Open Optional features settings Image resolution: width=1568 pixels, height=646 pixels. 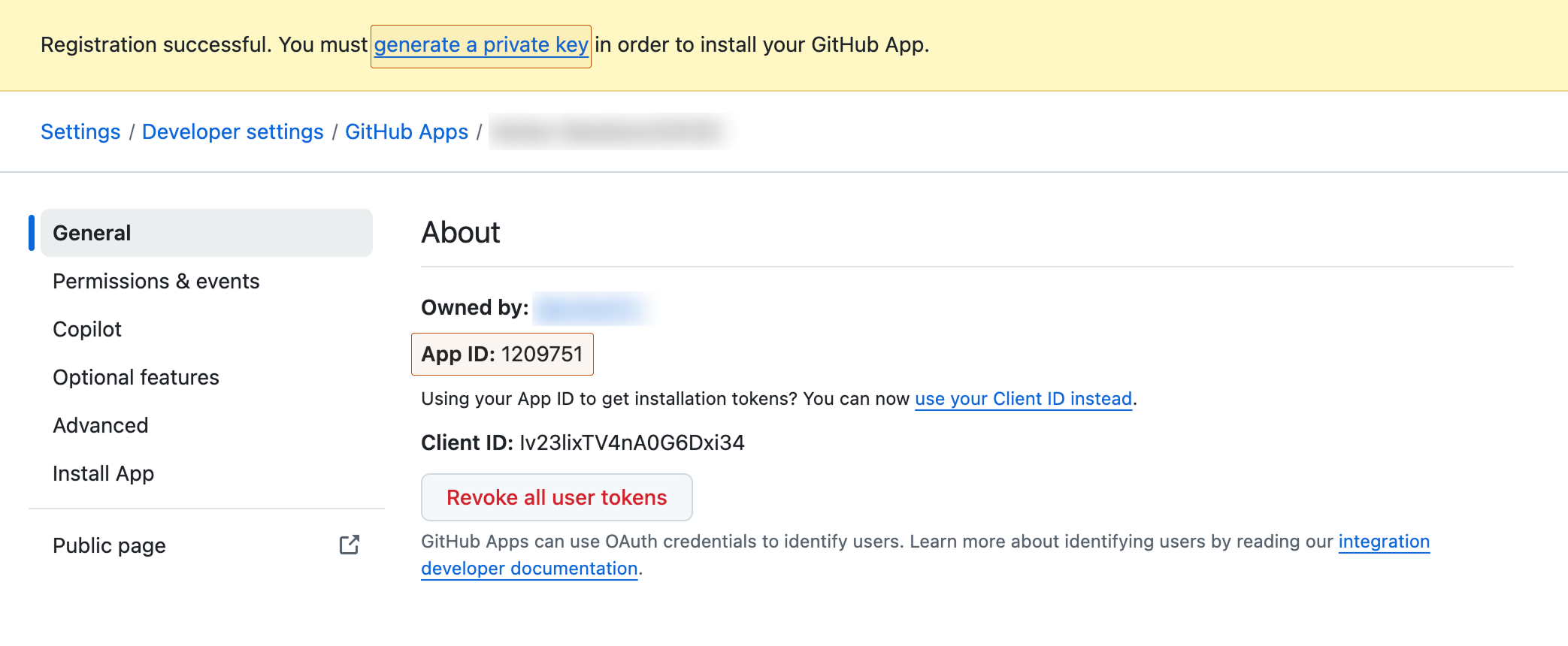click(136, 377)
